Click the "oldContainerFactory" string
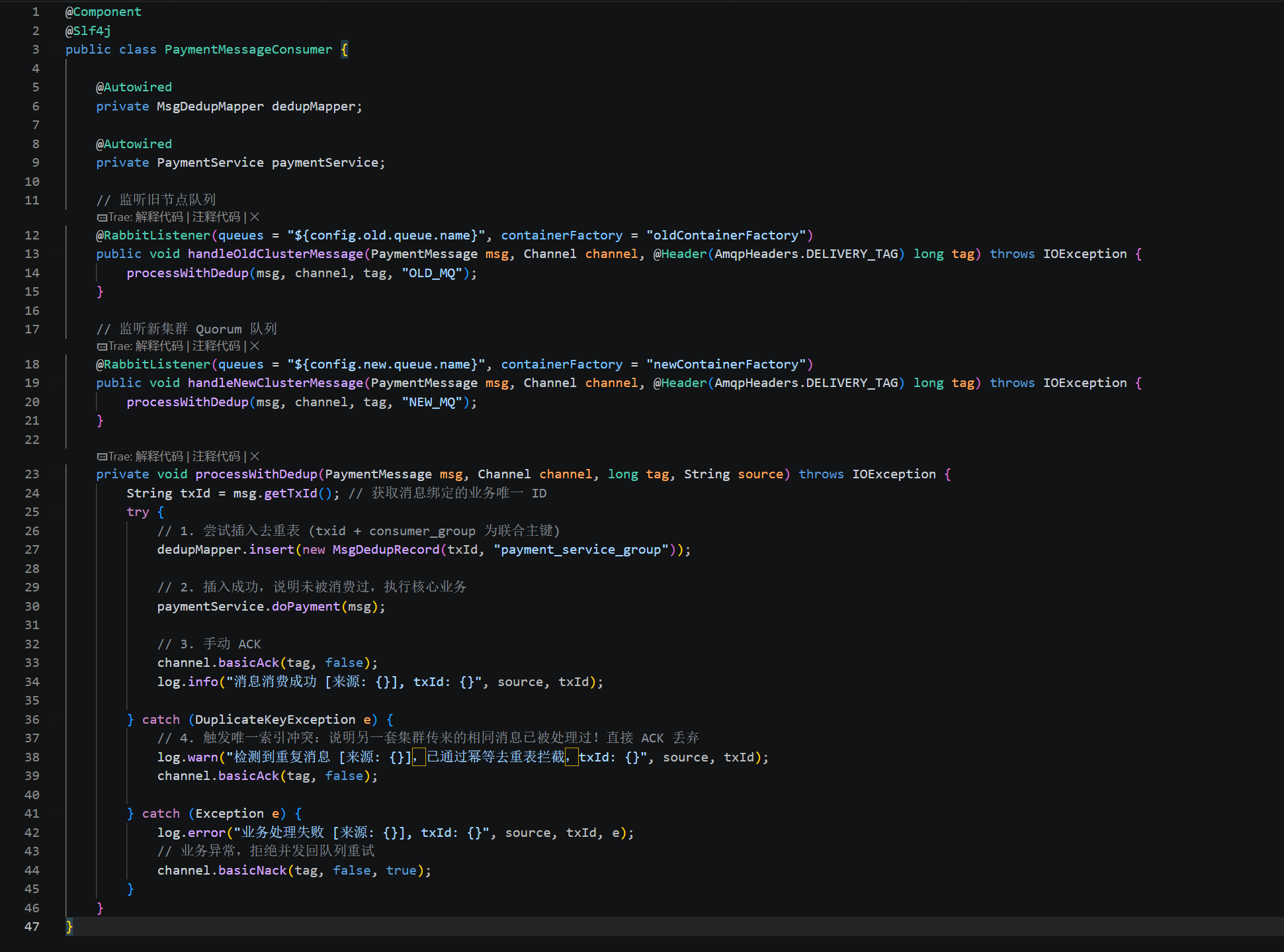 click(x=726, y=236)
